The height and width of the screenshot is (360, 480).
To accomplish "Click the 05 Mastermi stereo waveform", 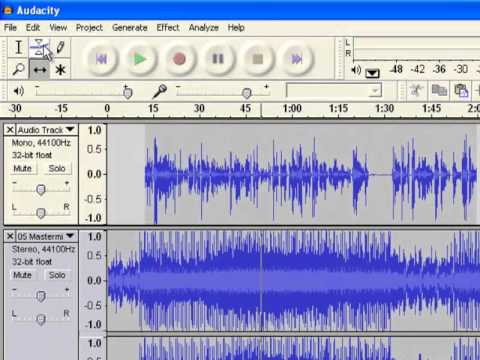I will 293,281.
